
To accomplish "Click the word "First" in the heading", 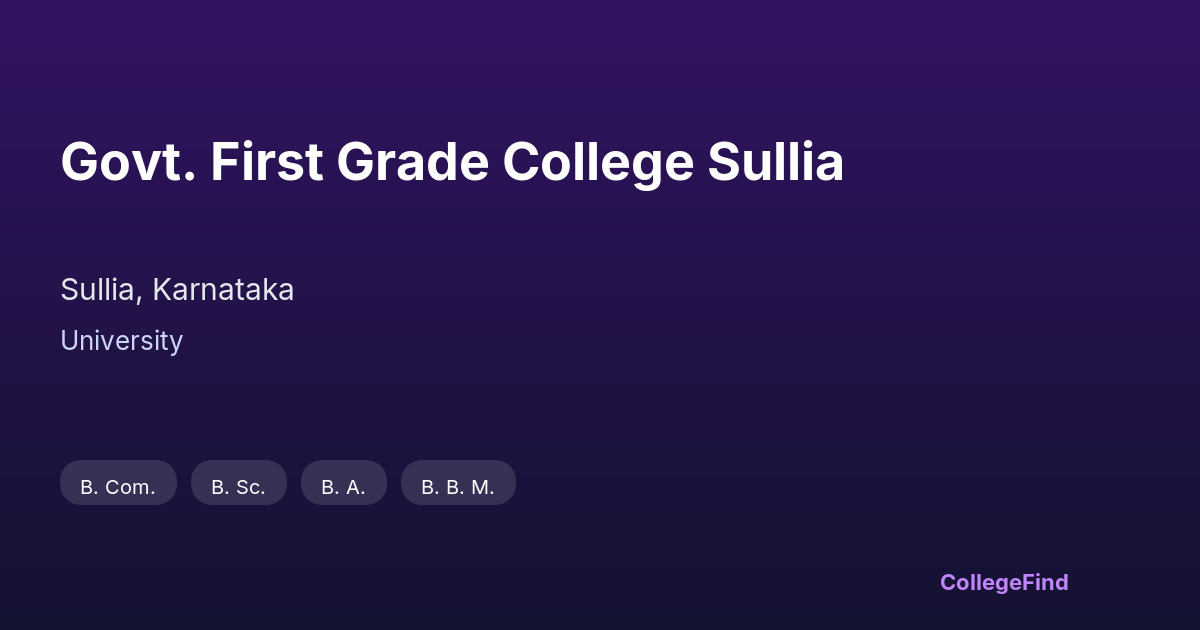I will [266, 162].
